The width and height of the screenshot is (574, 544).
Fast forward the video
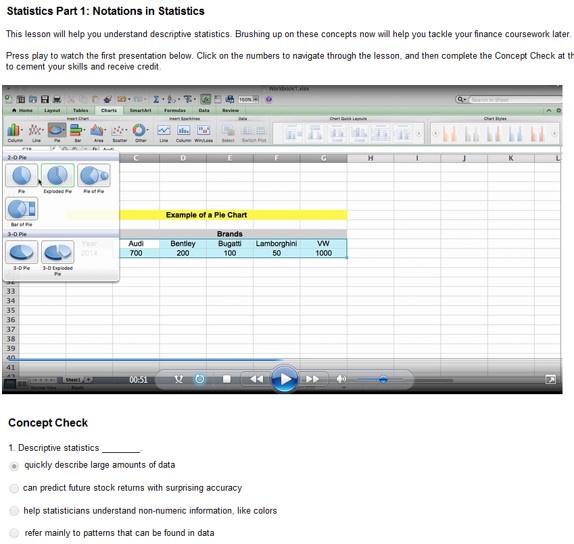(312, 379)
